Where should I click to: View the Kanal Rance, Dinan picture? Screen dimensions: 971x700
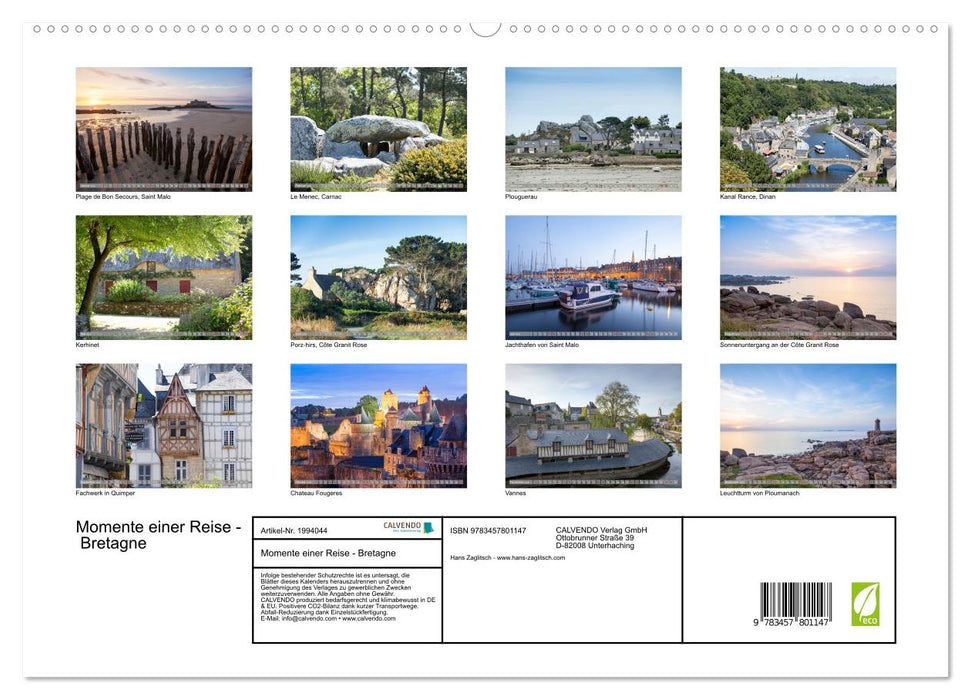point(808,128)
